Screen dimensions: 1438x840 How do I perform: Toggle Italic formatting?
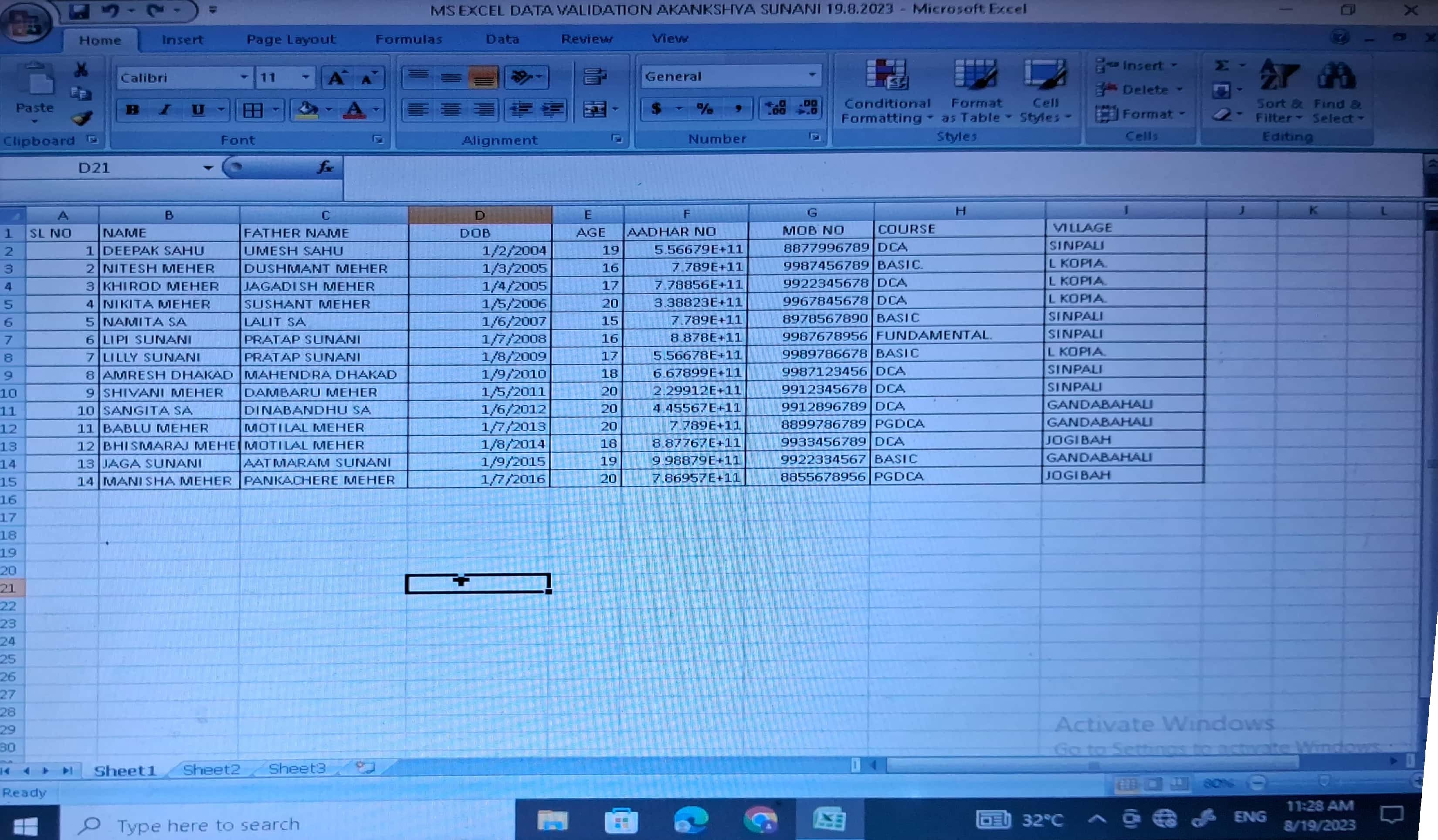point(165,109)
